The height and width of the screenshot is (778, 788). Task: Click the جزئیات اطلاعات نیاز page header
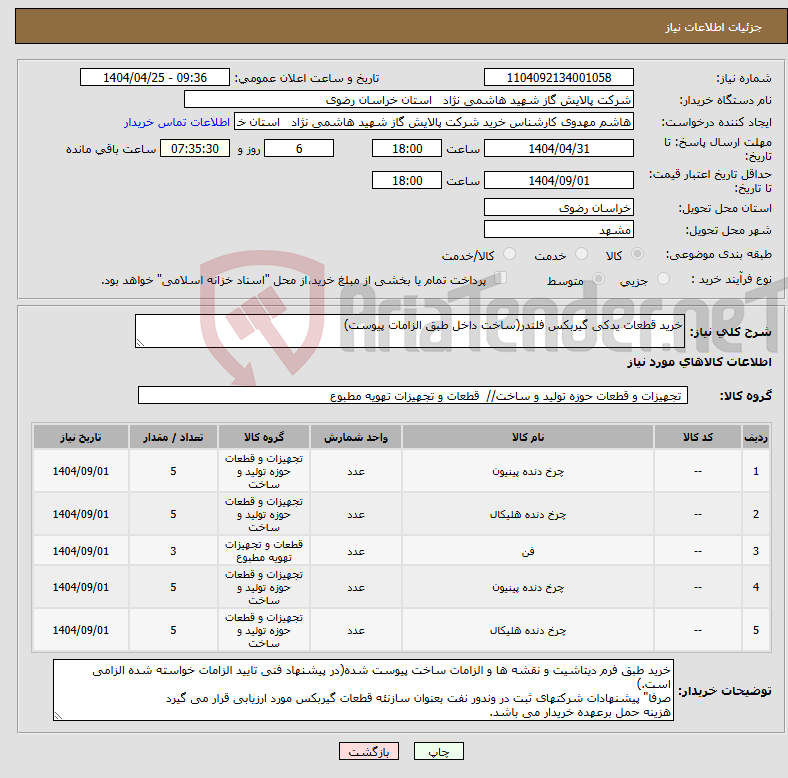coord(713,27)
